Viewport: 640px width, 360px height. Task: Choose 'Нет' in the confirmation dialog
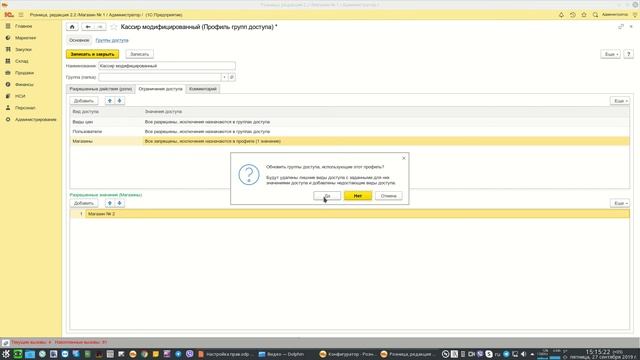[358, 196]
